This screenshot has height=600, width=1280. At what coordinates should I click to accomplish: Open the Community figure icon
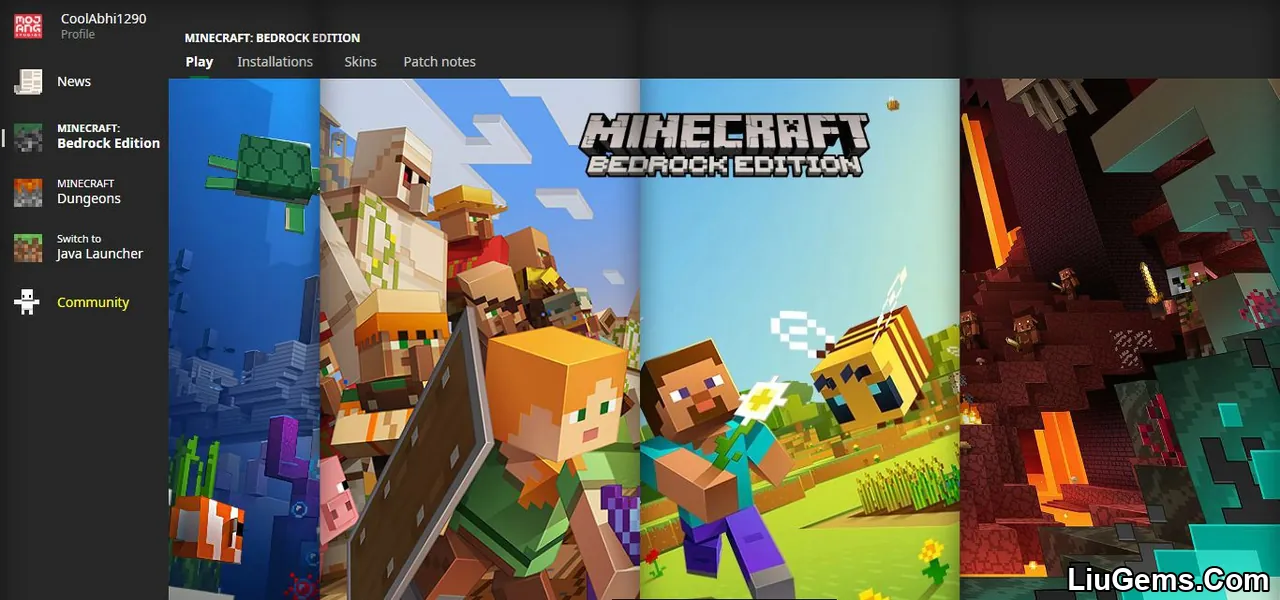[x=28, y=302]
